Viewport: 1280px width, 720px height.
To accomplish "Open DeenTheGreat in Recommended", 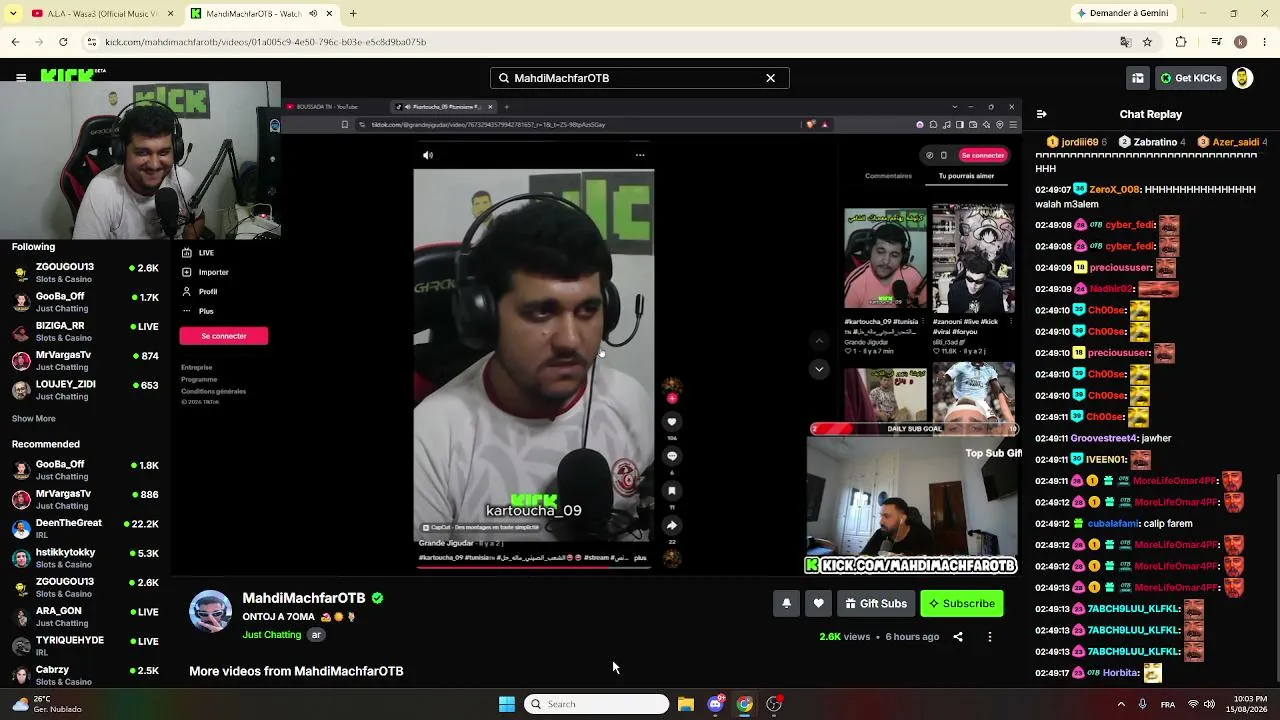I will pyautogui.click(x=85, y=529).
